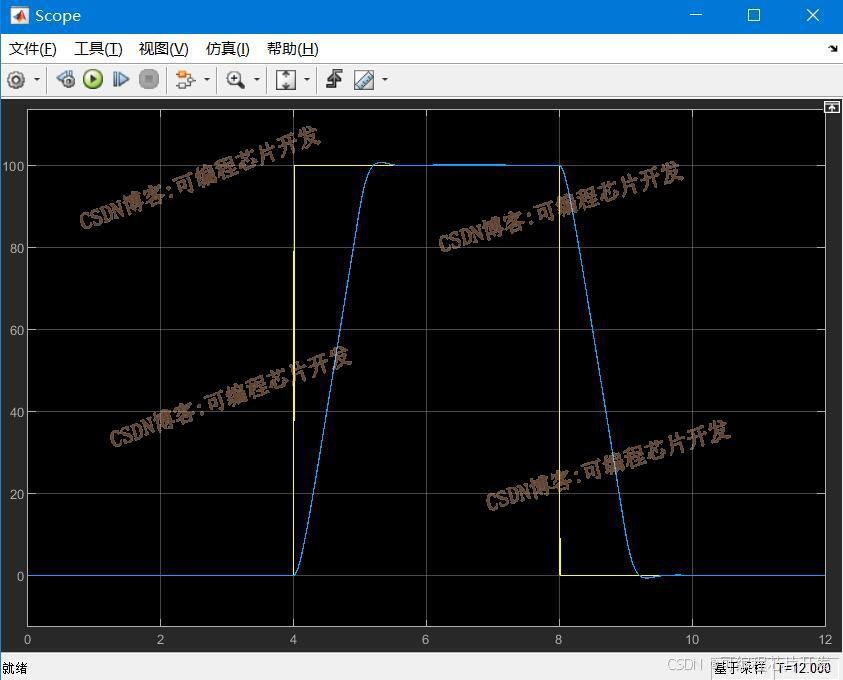Expand the highlight block dropdown arrow
The width and height of the screenshot is (843, 680).
tap(207, 80)
